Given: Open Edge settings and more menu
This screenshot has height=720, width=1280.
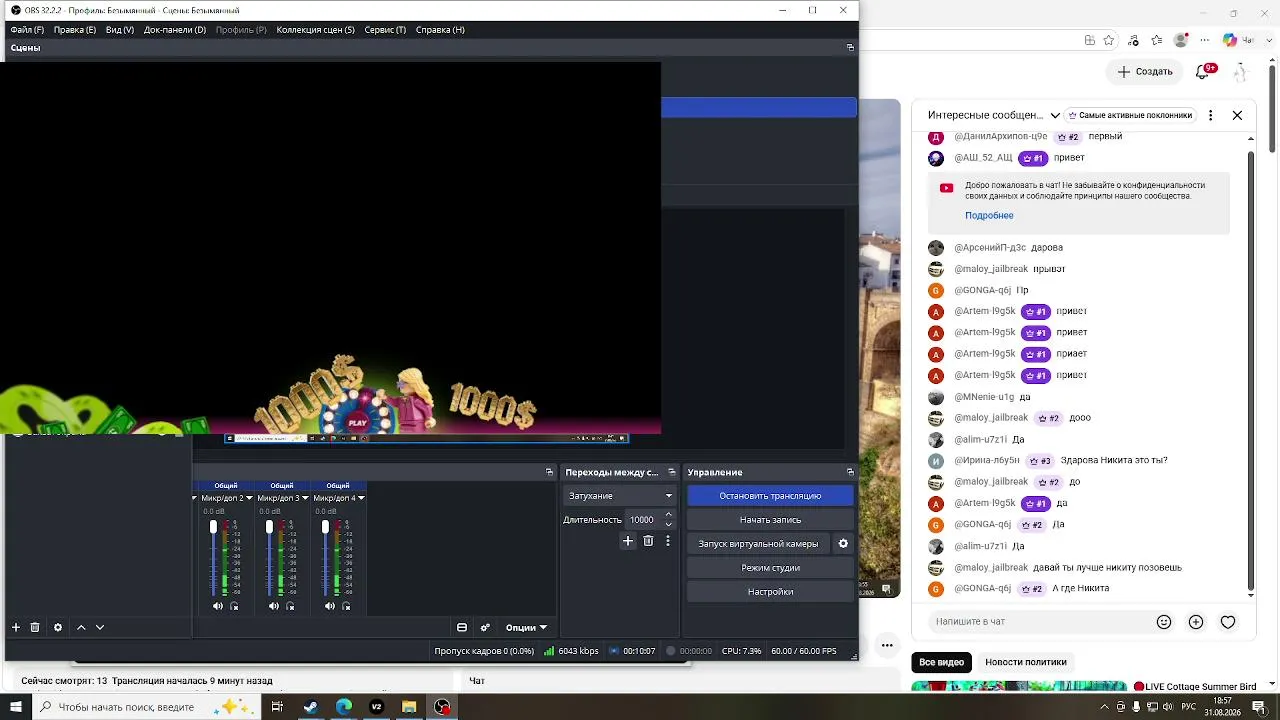Looking at the screenshot, I should 1205,40.
